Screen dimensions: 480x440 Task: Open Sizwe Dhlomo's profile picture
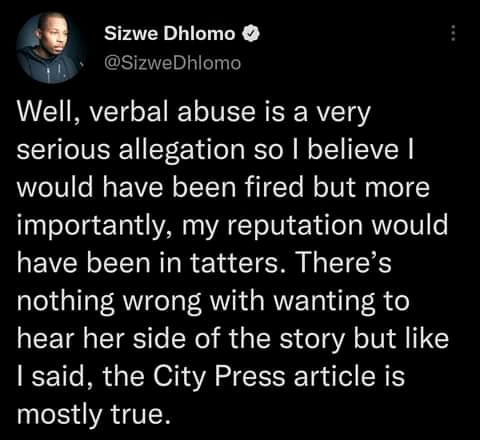[x=49, y=48]
